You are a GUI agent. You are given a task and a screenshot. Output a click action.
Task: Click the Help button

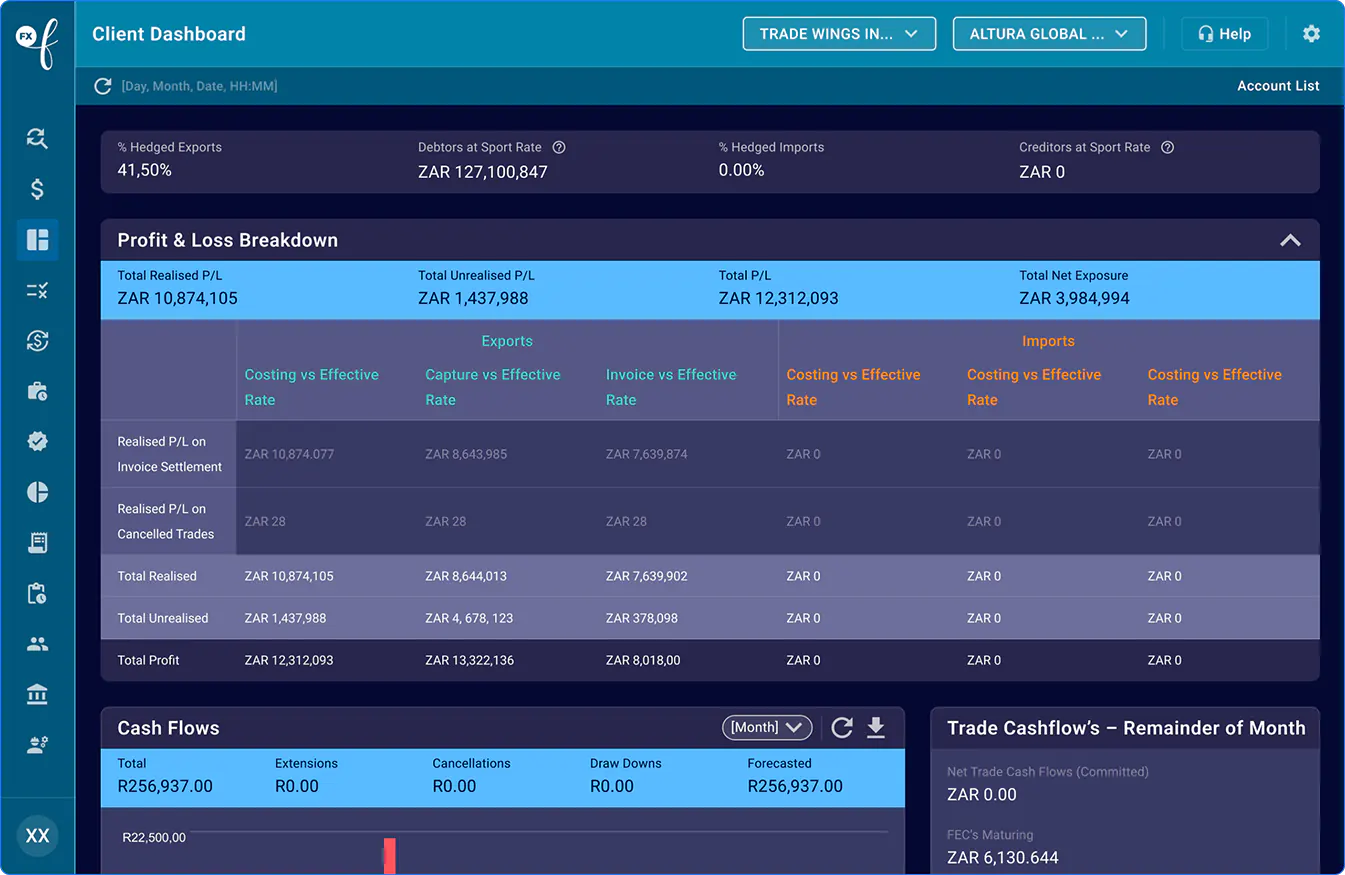(1224, 34)
